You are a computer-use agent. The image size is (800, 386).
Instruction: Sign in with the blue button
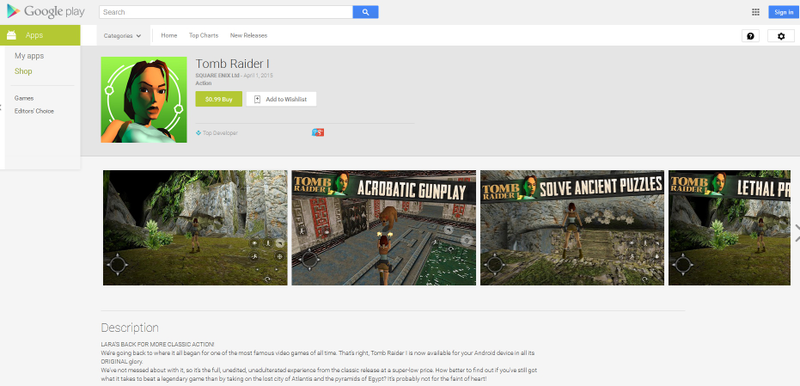coord(784,12)
